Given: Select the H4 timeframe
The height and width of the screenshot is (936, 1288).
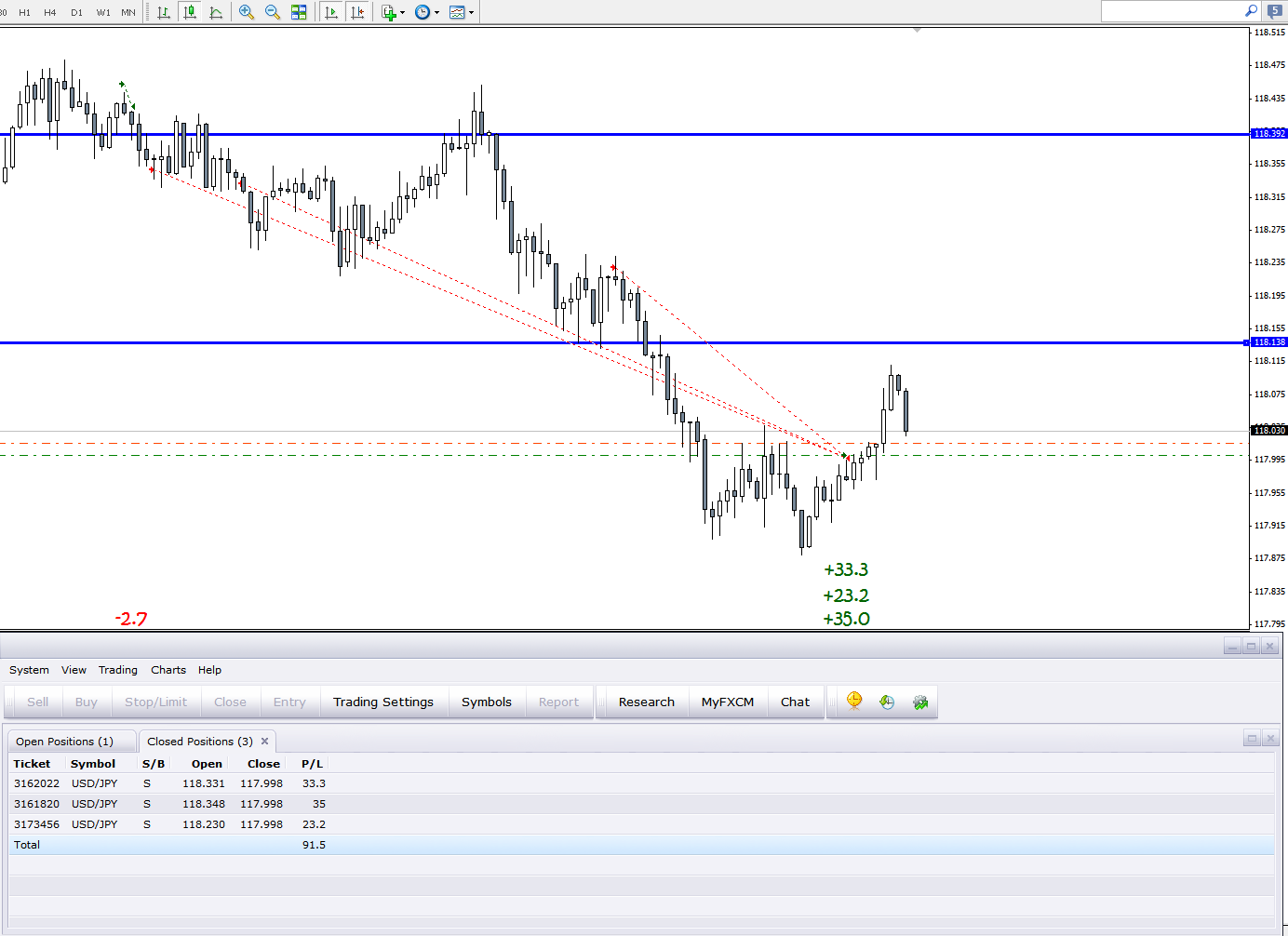Looking at the screenshot, I should pyautogui.click(x=50, y=13).
